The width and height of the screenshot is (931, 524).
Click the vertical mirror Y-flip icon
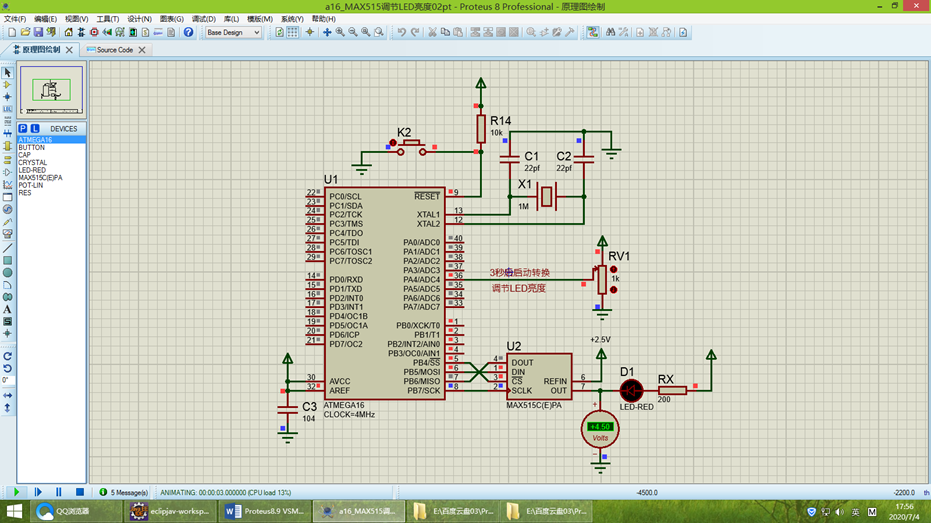tap(7, 408)
